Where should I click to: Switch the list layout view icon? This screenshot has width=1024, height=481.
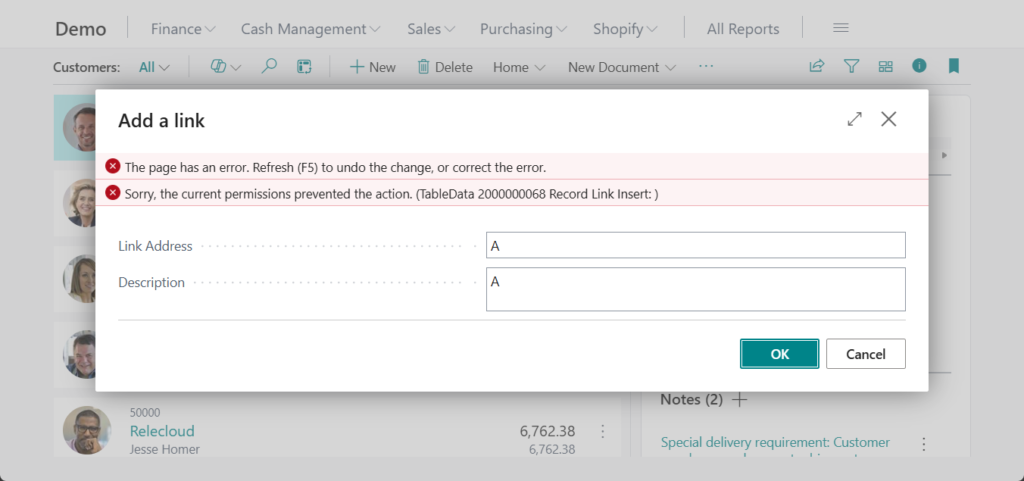[x=885, y=67]
